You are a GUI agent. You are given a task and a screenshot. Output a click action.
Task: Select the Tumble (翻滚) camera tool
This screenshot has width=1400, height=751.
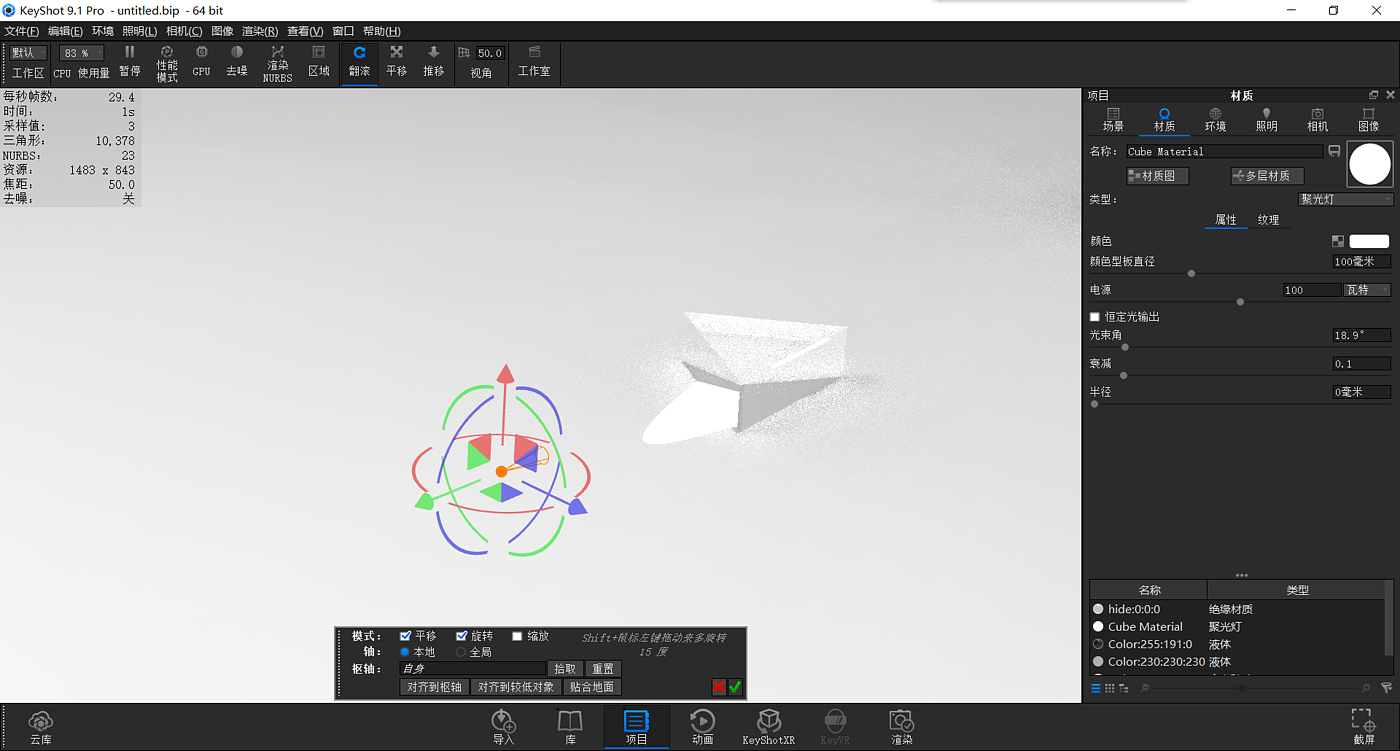coord(359,61)
